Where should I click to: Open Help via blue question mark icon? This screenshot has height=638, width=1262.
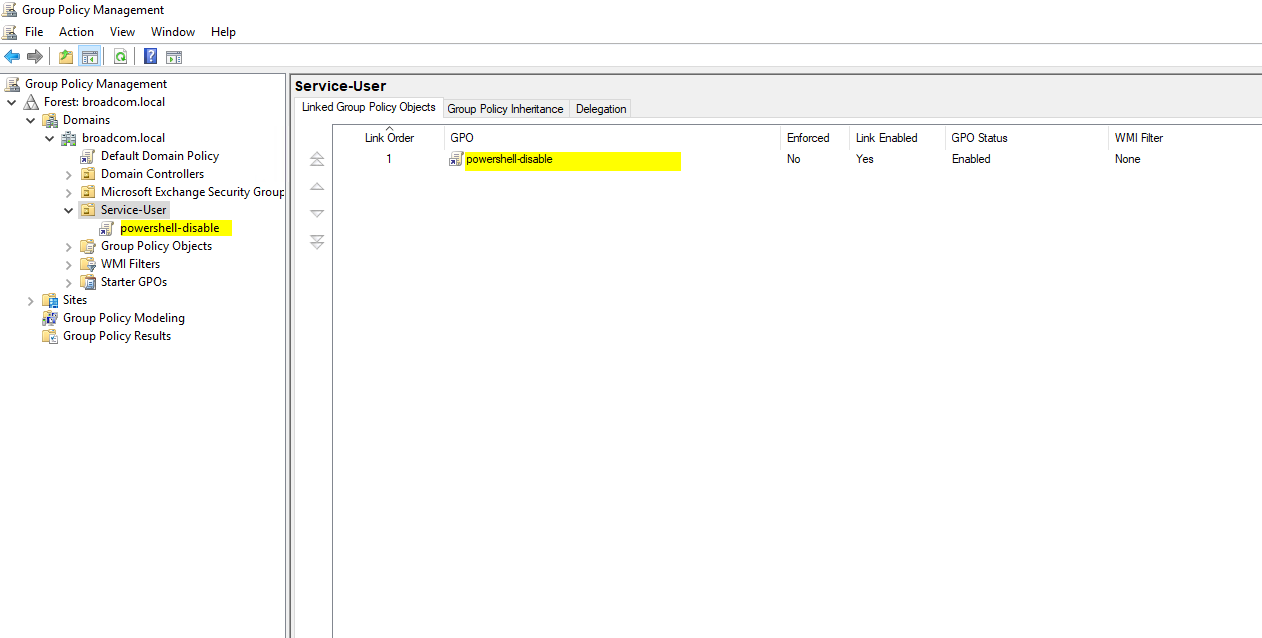pyautogui.click(x=150, y=57)
